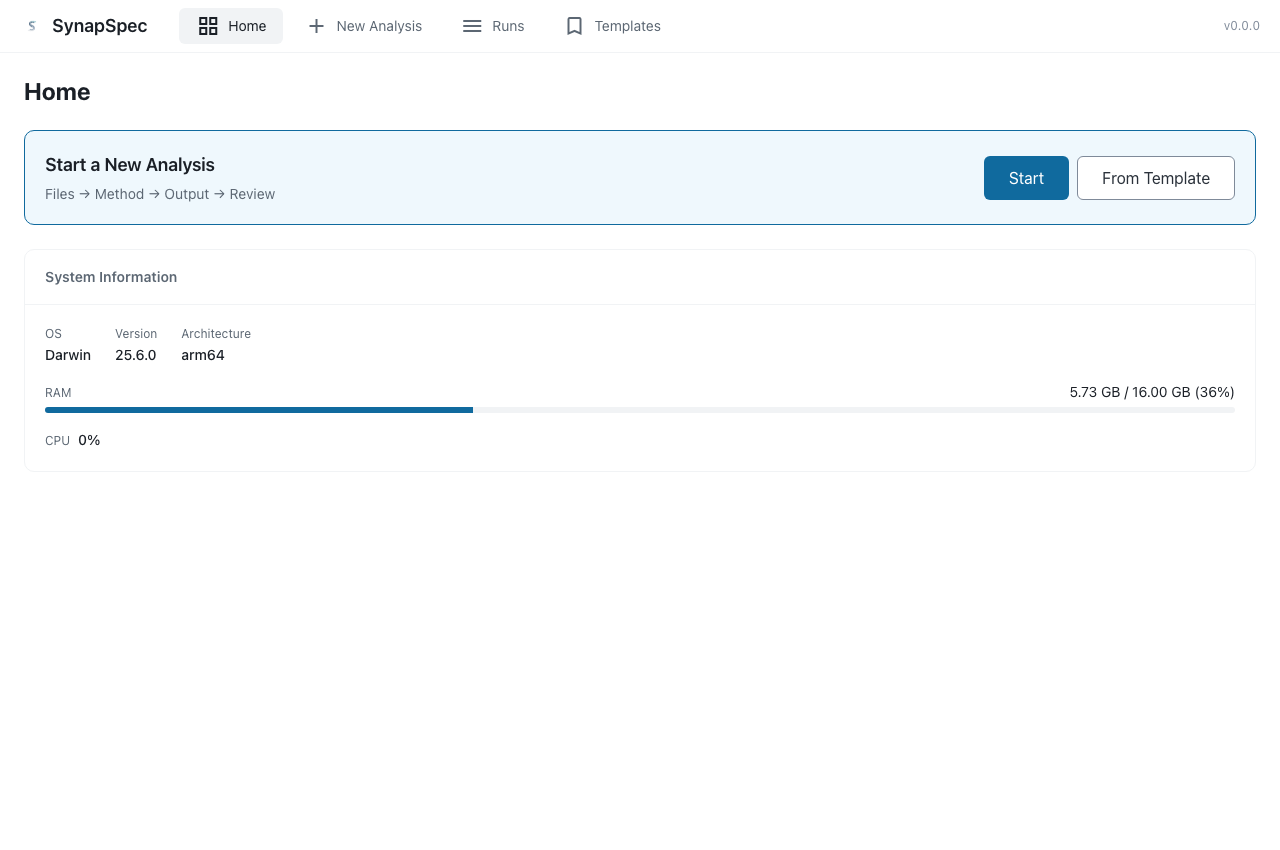
Task: Select the Darwin OS value
Action: click(68, 355)
